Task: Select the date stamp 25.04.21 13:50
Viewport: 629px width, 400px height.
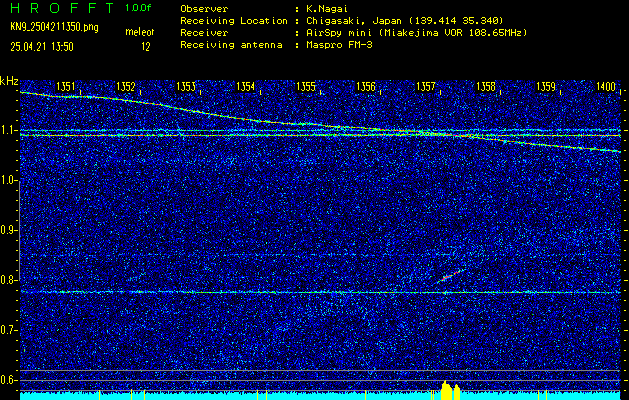Action: pyautogui.click(x=42, y=47)
